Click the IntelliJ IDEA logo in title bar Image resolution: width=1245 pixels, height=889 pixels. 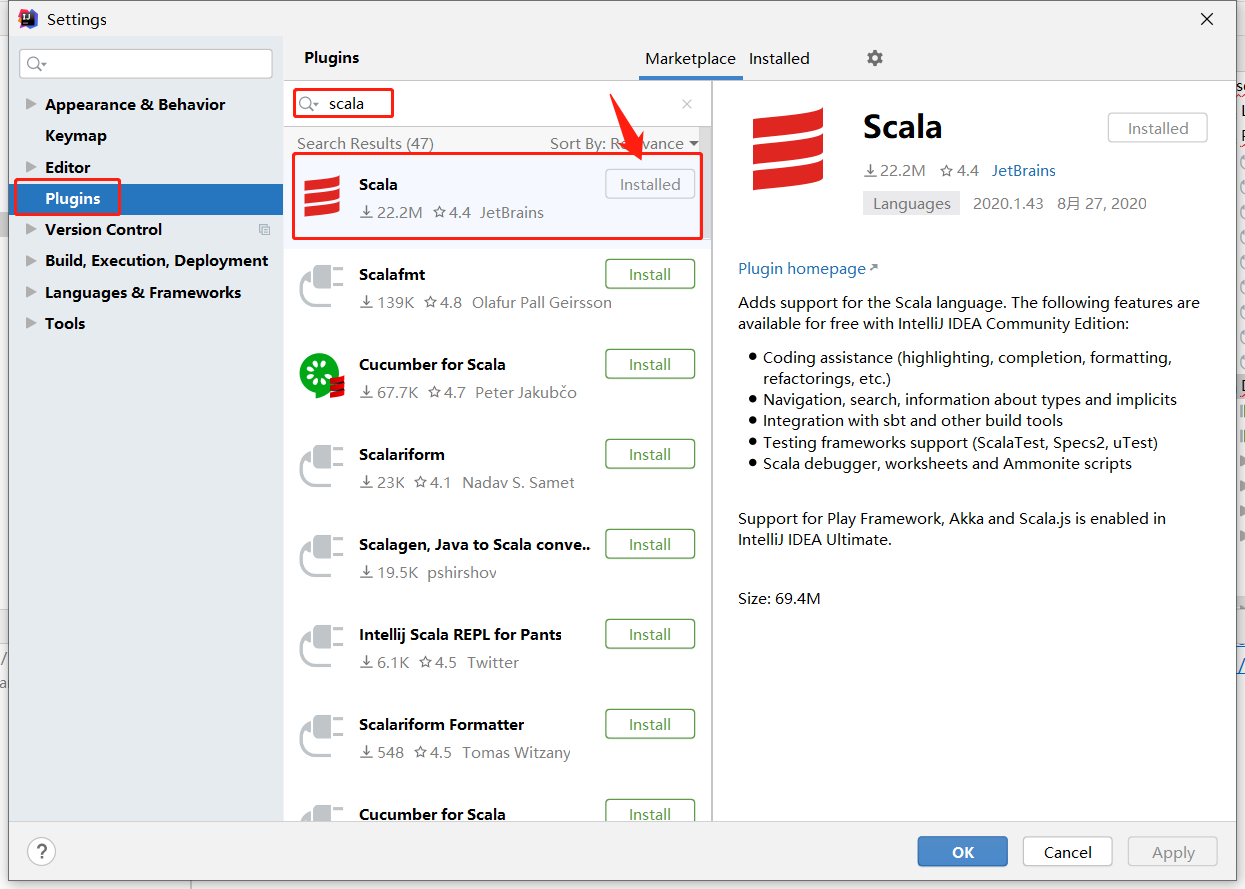[x=28, y=18]
